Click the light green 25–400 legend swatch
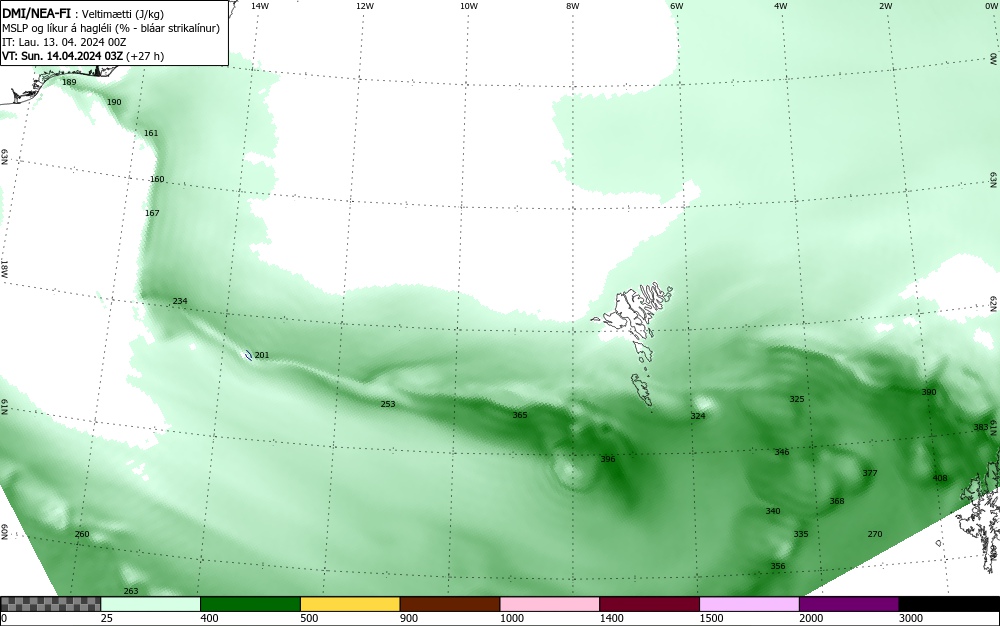 coord(151,604)
